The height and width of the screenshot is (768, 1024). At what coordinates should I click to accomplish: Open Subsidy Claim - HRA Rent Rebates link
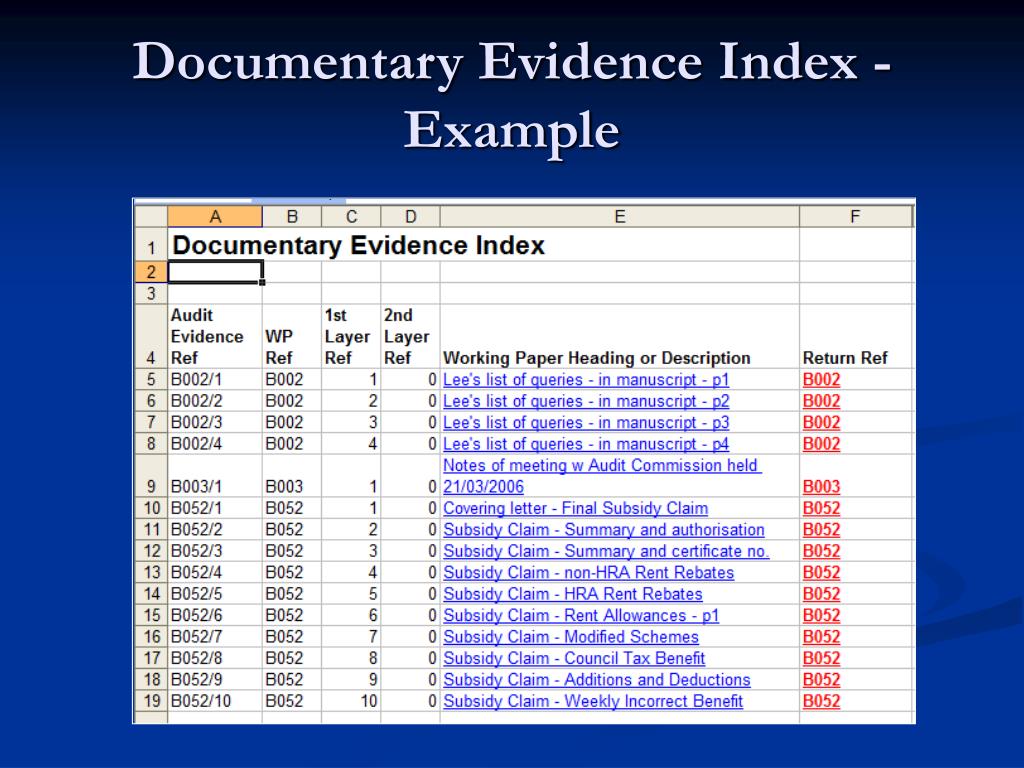pos(573,594)
